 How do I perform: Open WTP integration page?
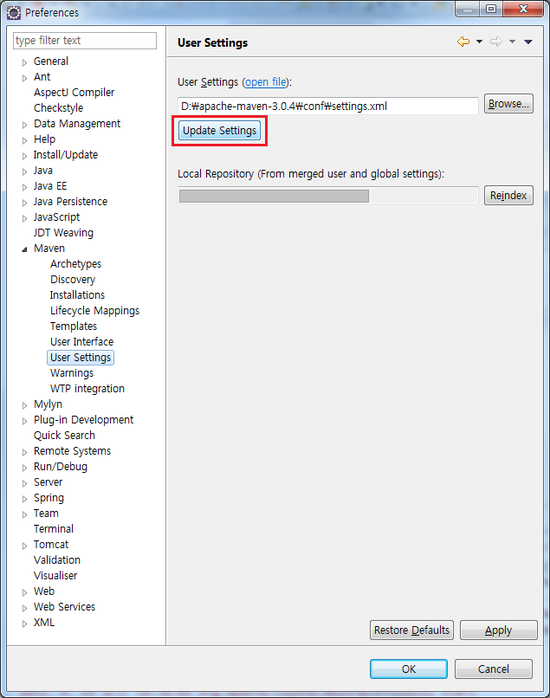87,389
